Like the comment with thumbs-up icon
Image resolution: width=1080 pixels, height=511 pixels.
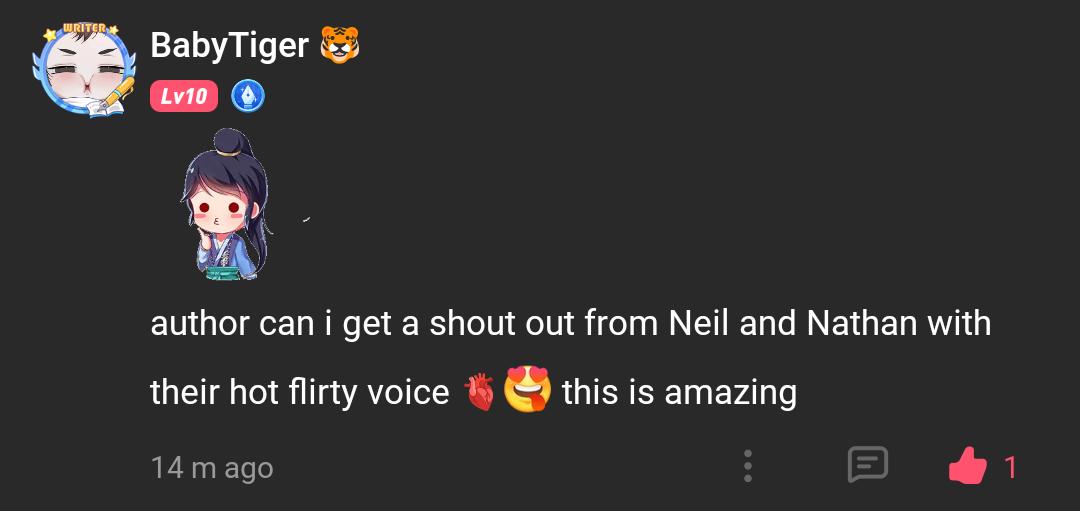pos(966,466)
